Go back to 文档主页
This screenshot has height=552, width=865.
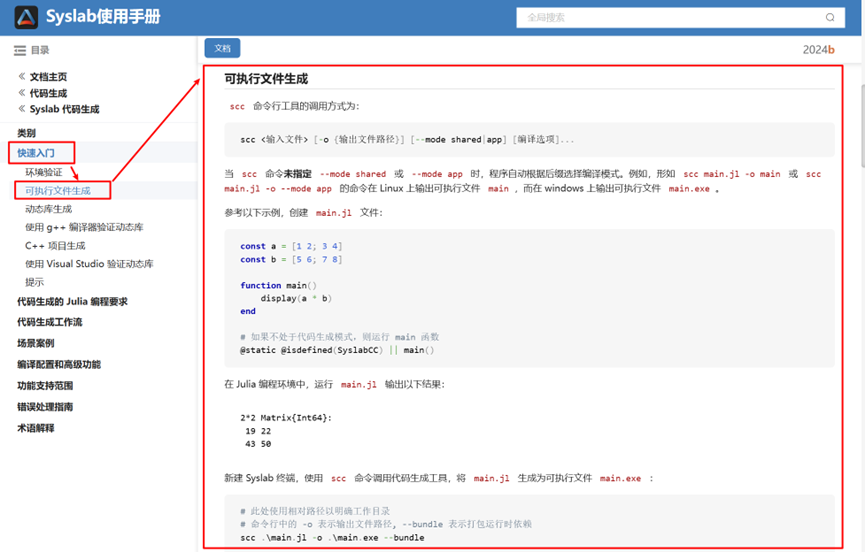[x=48, y=77]
